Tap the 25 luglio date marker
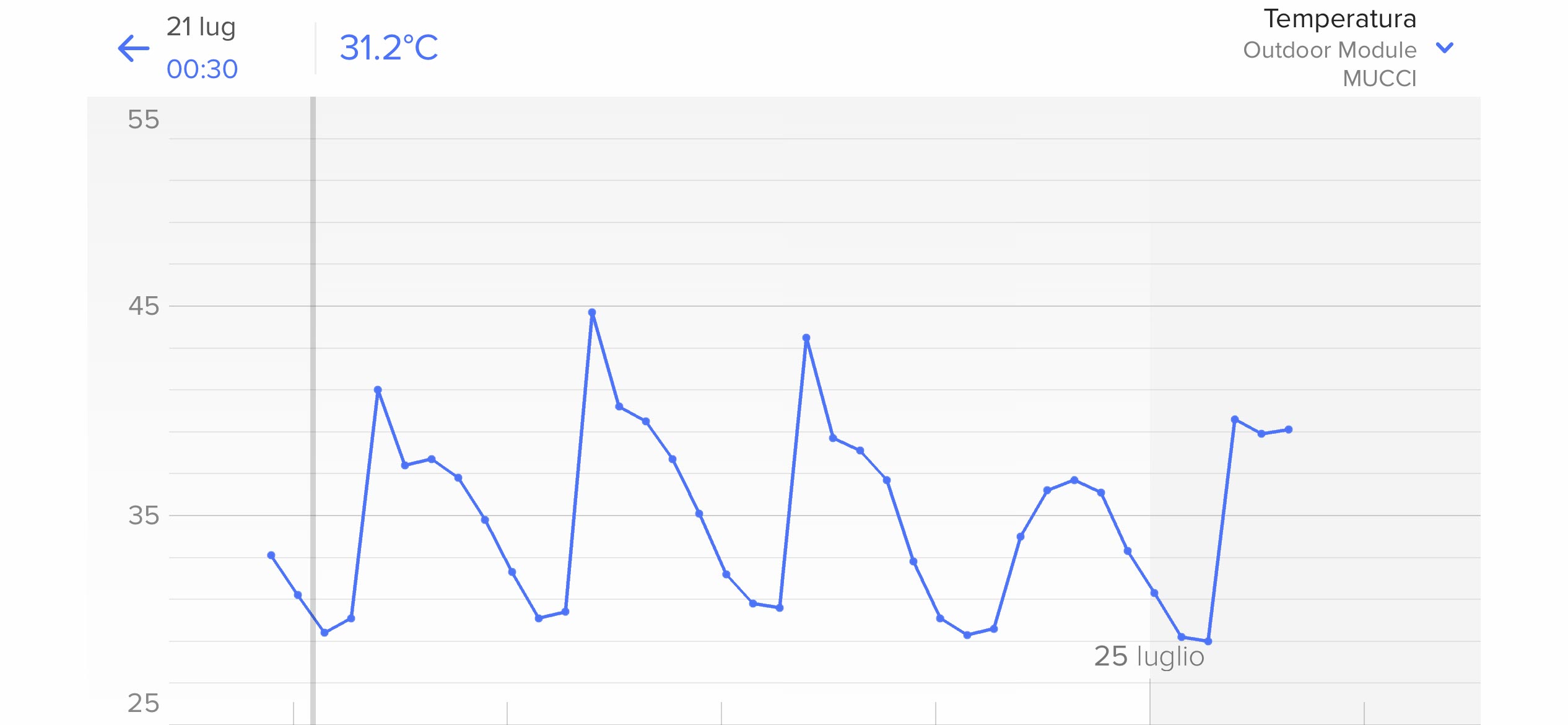The image size is (1568, 725). (x=1149, y=657)
